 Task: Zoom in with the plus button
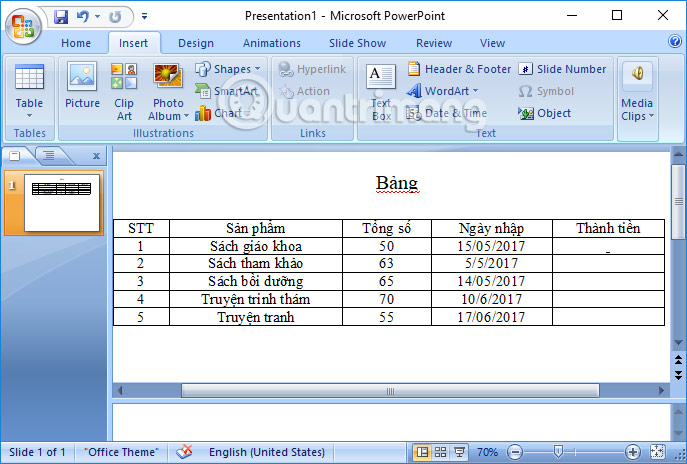click(633, 452)
